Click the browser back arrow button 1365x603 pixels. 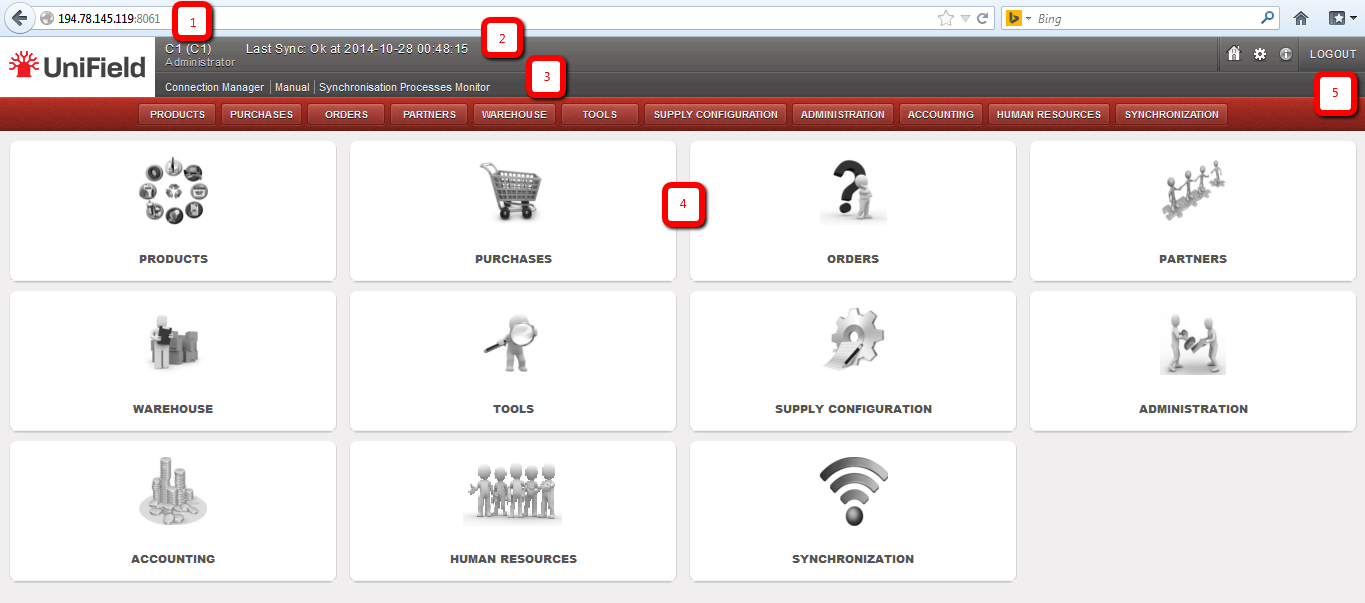(x=19, y=18)
